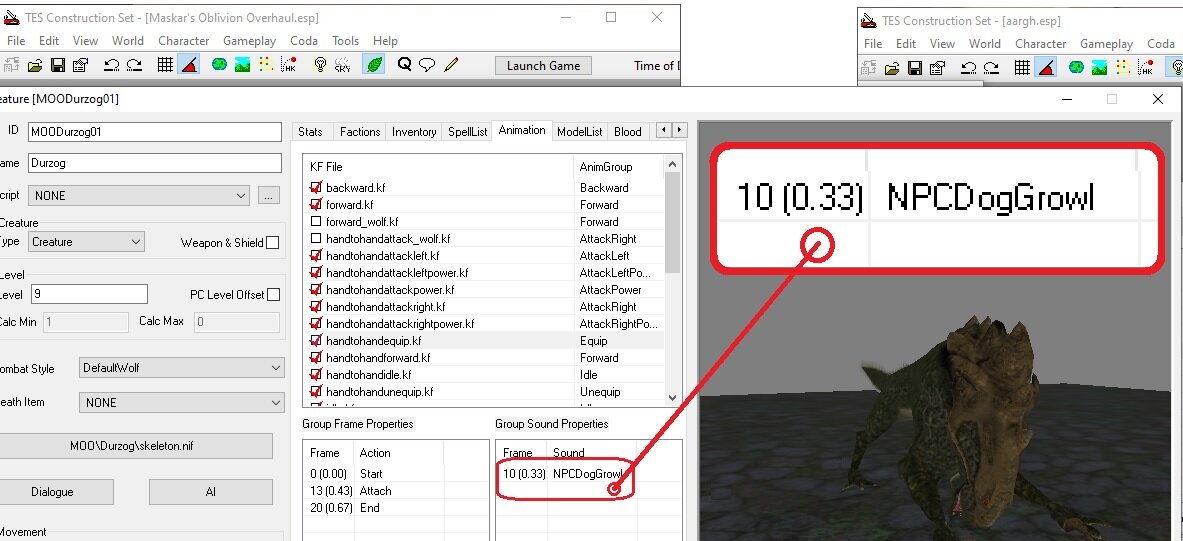Toggle the light bulb icon in Maskar's Overhaul toolbar
Screen dimensions: 1183x541
pos(320,66)
